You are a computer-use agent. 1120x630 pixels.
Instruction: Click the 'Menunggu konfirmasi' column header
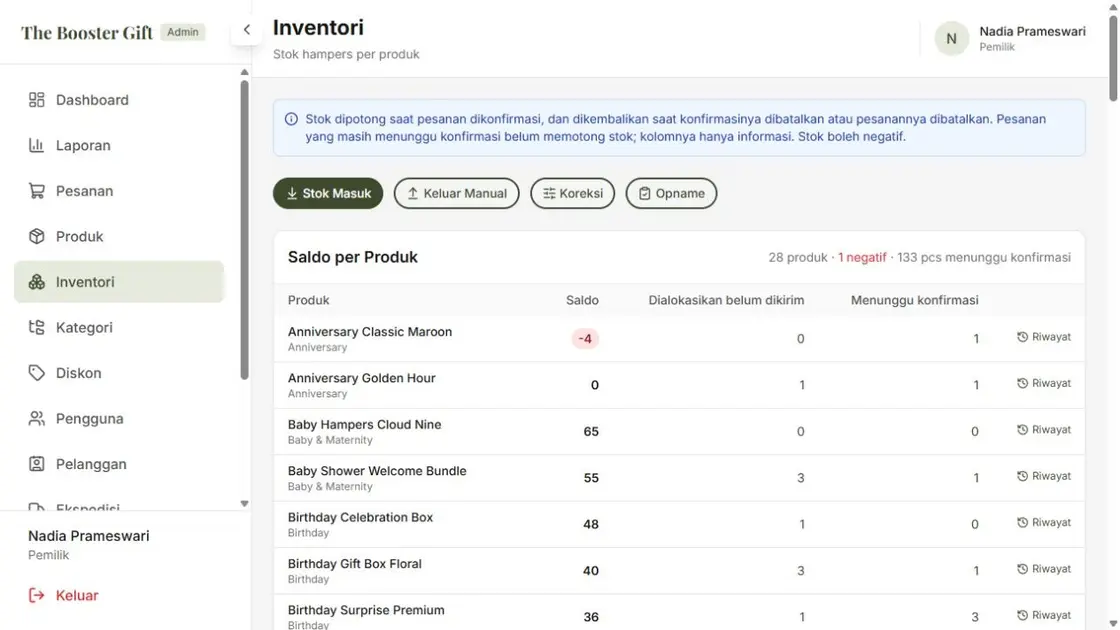point(914,301)
